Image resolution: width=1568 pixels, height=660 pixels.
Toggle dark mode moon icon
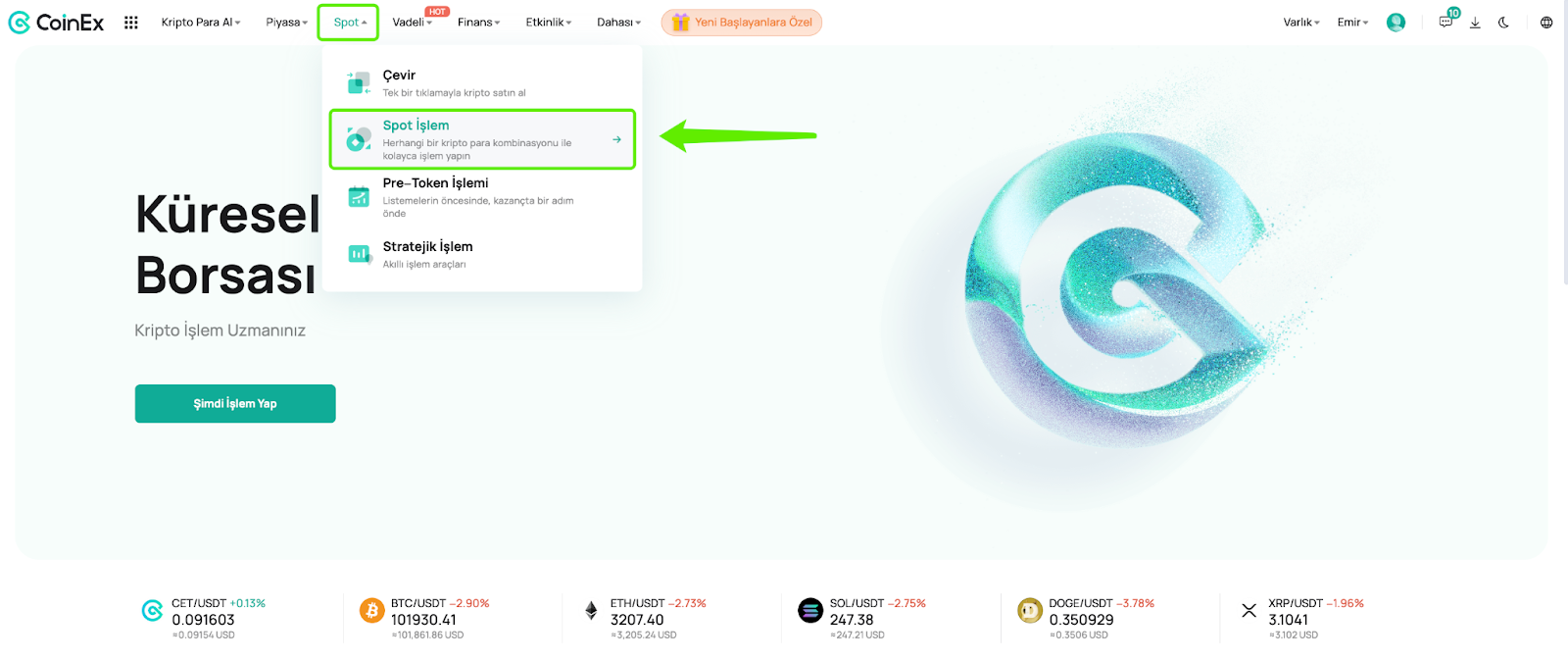(1503, 23)
